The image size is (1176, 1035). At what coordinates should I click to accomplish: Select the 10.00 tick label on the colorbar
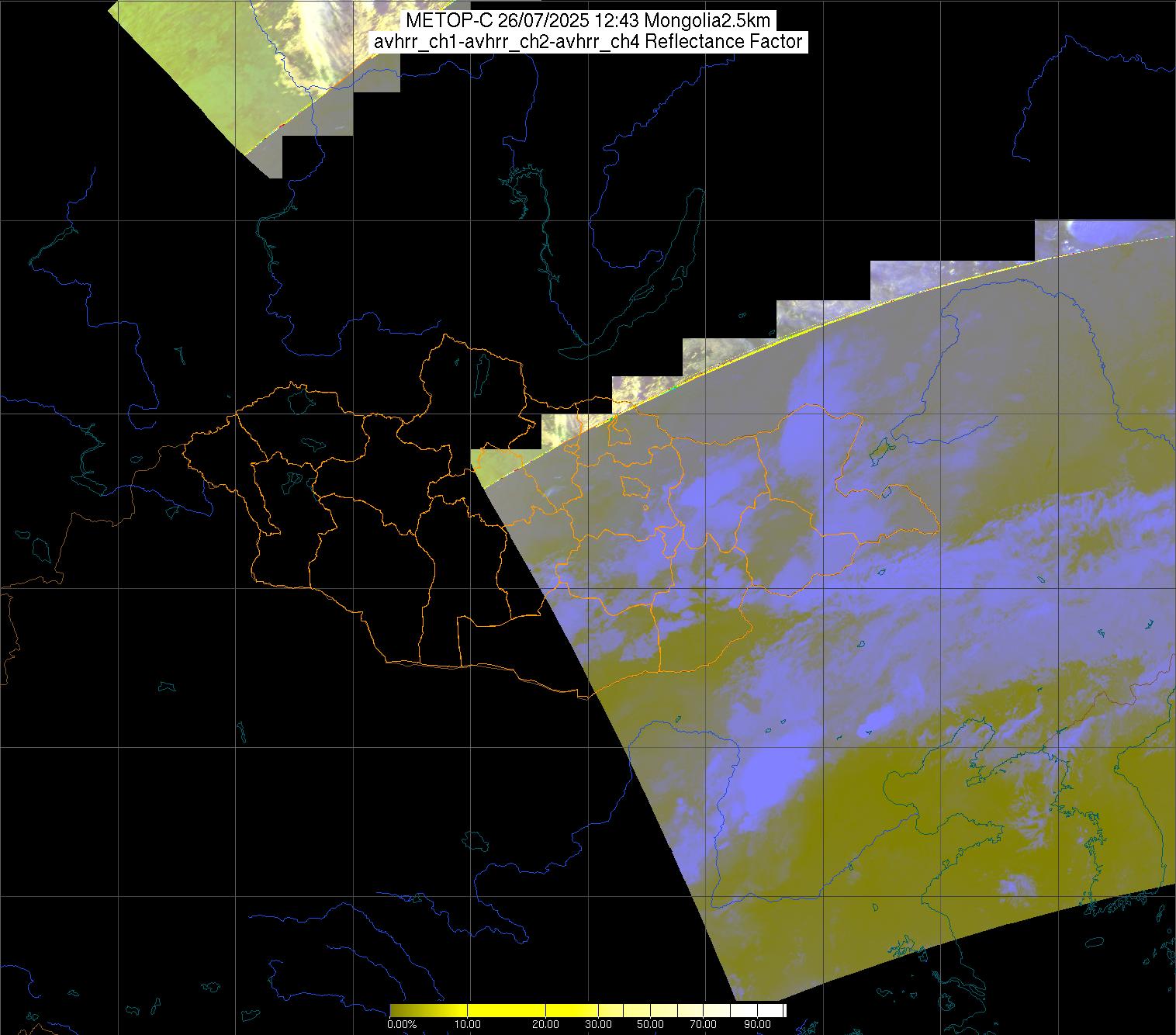tap(469, 1024)
